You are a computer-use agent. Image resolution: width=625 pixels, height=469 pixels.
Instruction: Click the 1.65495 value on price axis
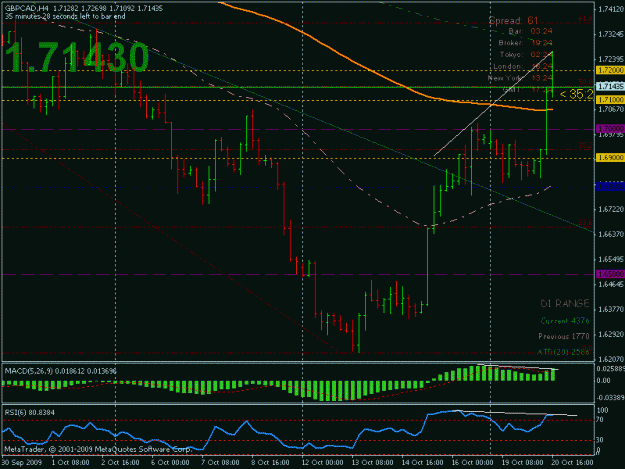tap(611, 259)
